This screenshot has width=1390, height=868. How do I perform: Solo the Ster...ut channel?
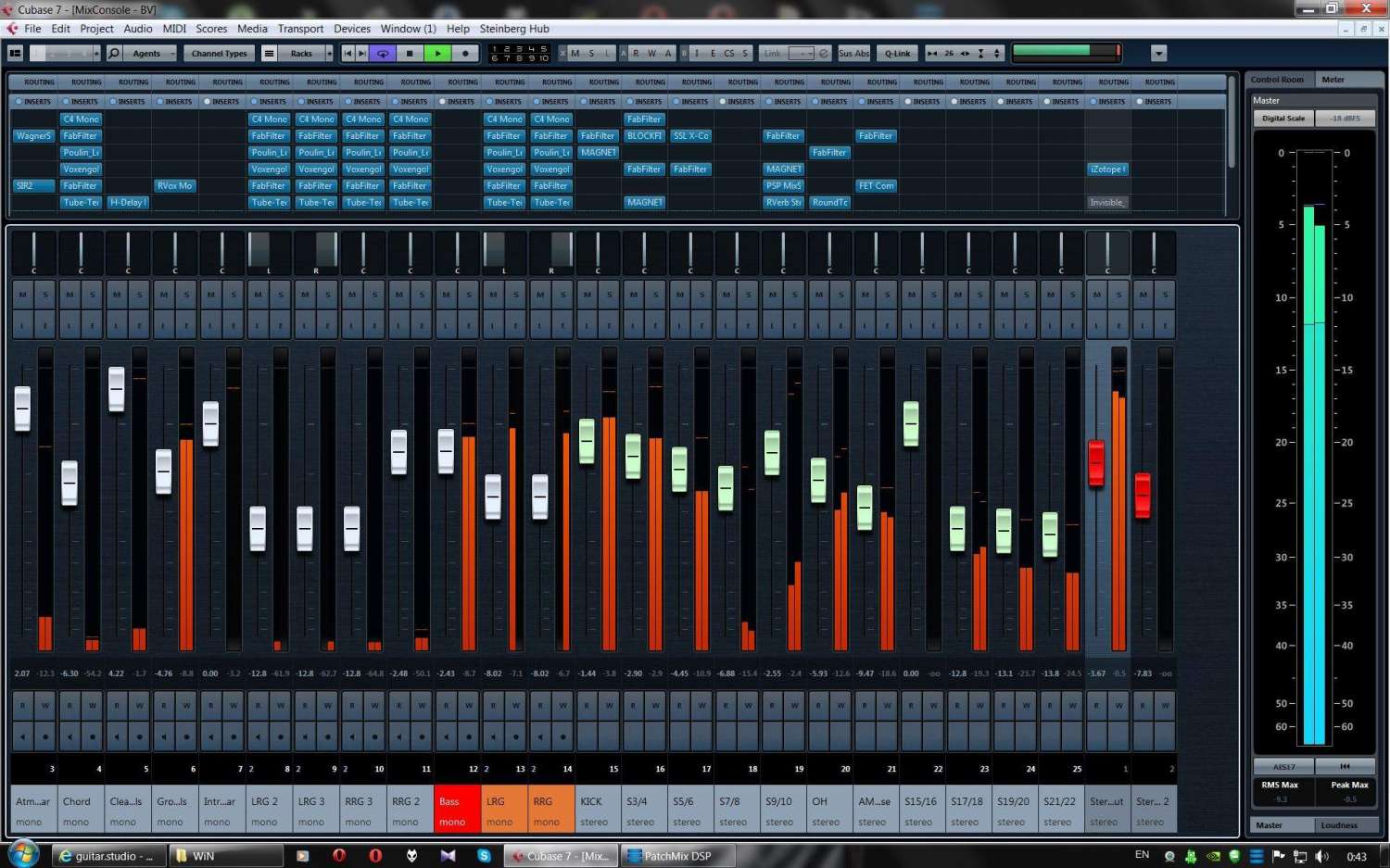(1119, 296)
